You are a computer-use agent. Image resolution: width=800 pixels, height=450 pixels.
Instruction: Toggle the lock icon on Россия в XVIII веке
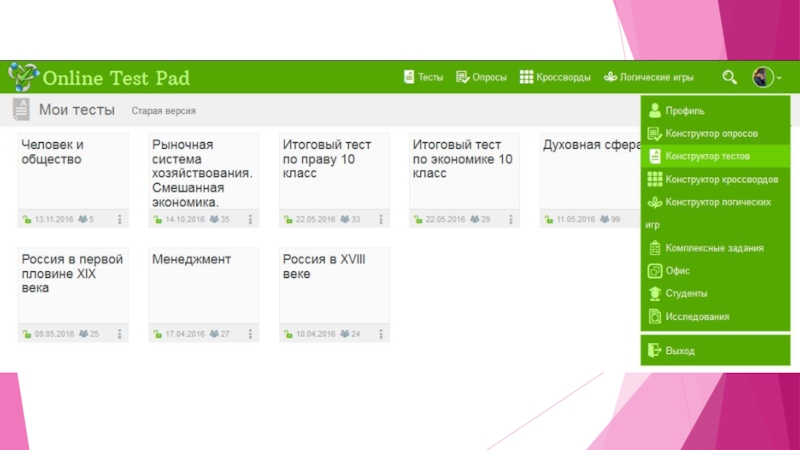click(288, 334)
